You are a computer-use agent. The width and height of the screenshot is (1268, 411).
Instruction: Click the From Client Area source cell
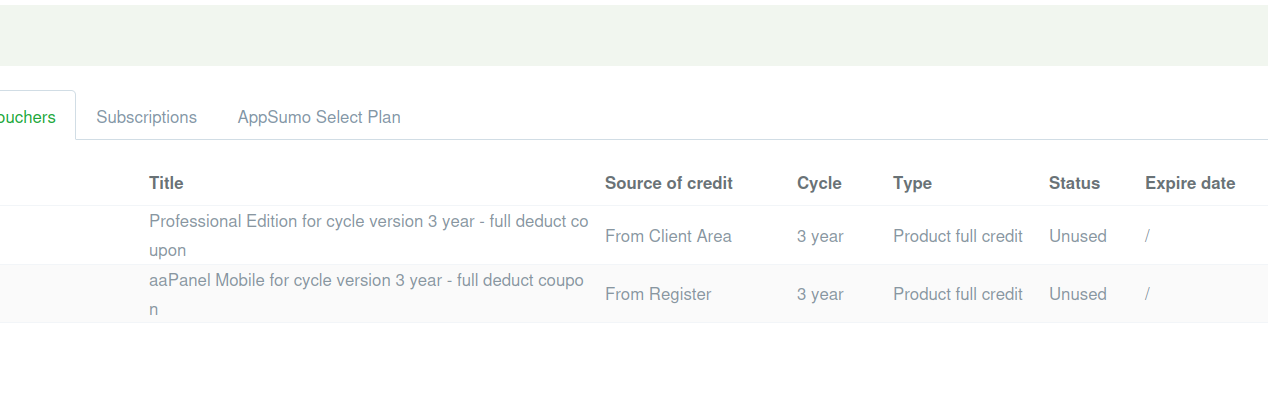point(668,236)
